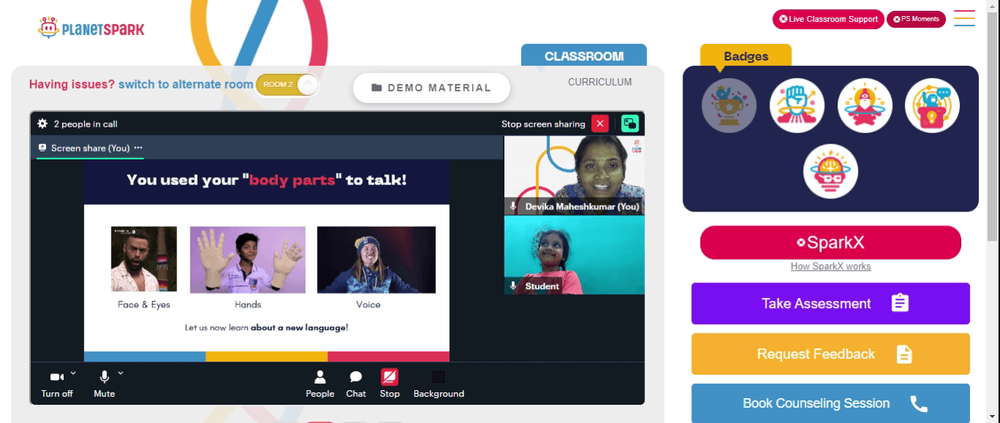1000x423 pixels.
Task: Open the Chat panel
Action: [x=356, y=384]
